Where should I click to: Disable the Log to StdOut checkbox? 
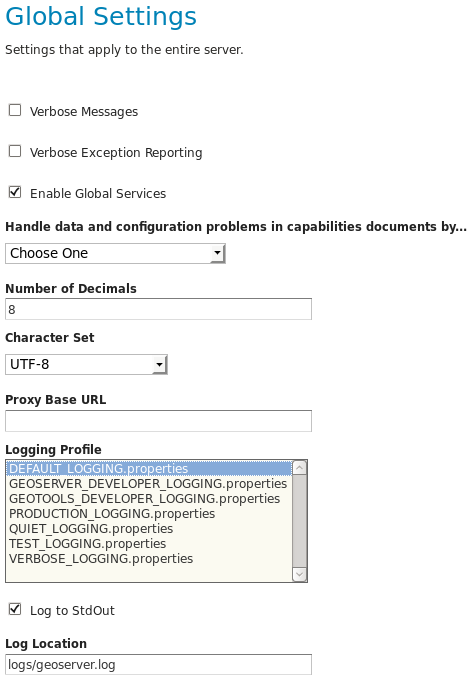(15, 609)
